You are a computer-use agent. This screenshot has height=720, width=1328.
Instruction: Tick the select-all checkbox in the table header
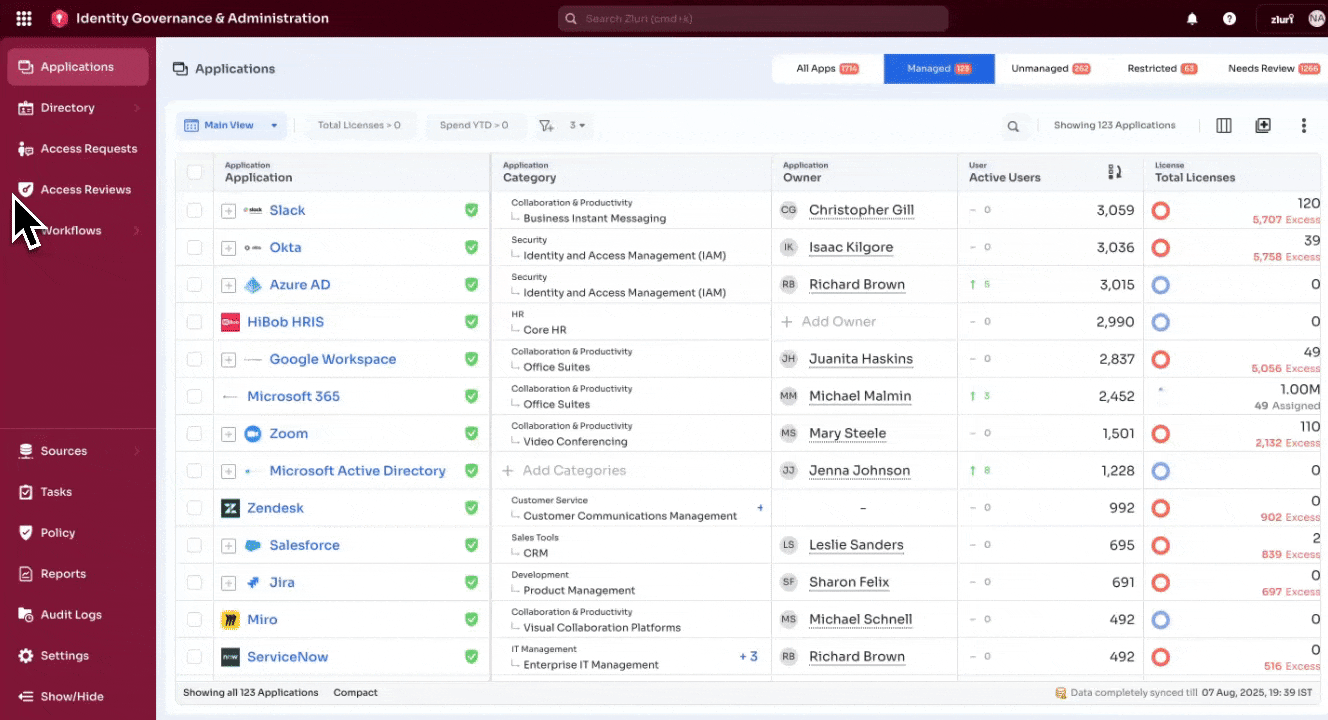coord(193,171)
